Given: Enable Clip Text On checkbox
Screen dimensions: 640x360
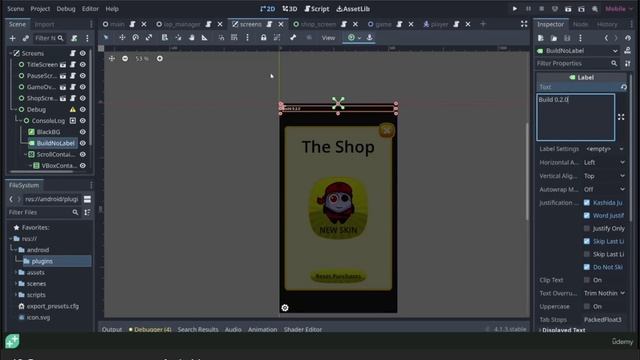Looking at the screenshot, I should 587,280.
